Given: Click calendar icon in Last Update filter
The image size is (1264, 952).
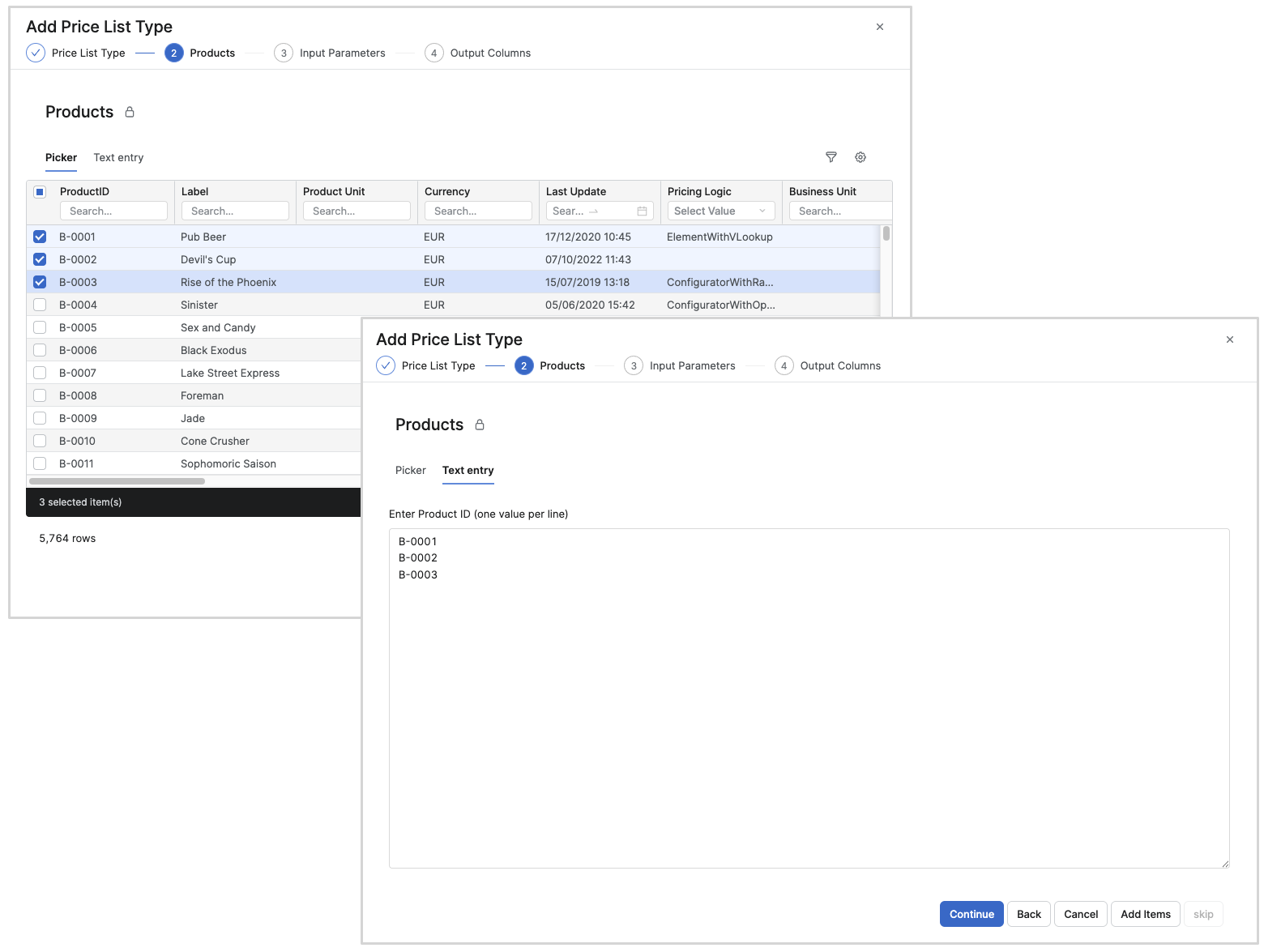Looking at the screenshot, I should tap(642, 211).
